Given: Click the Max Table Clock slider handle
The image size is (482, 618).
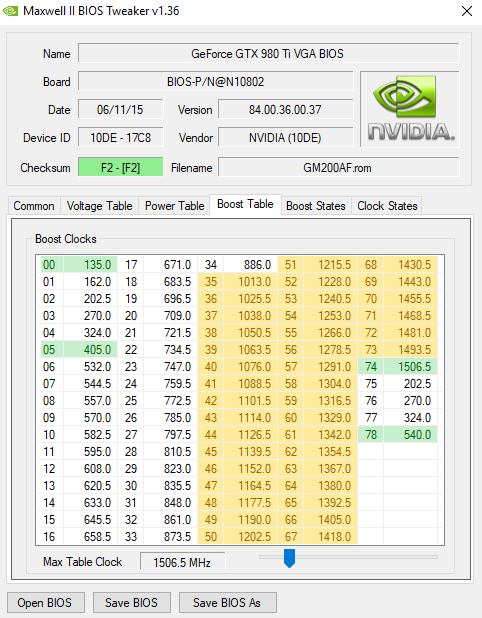Looking at the screenshot, I should [289, 558].
